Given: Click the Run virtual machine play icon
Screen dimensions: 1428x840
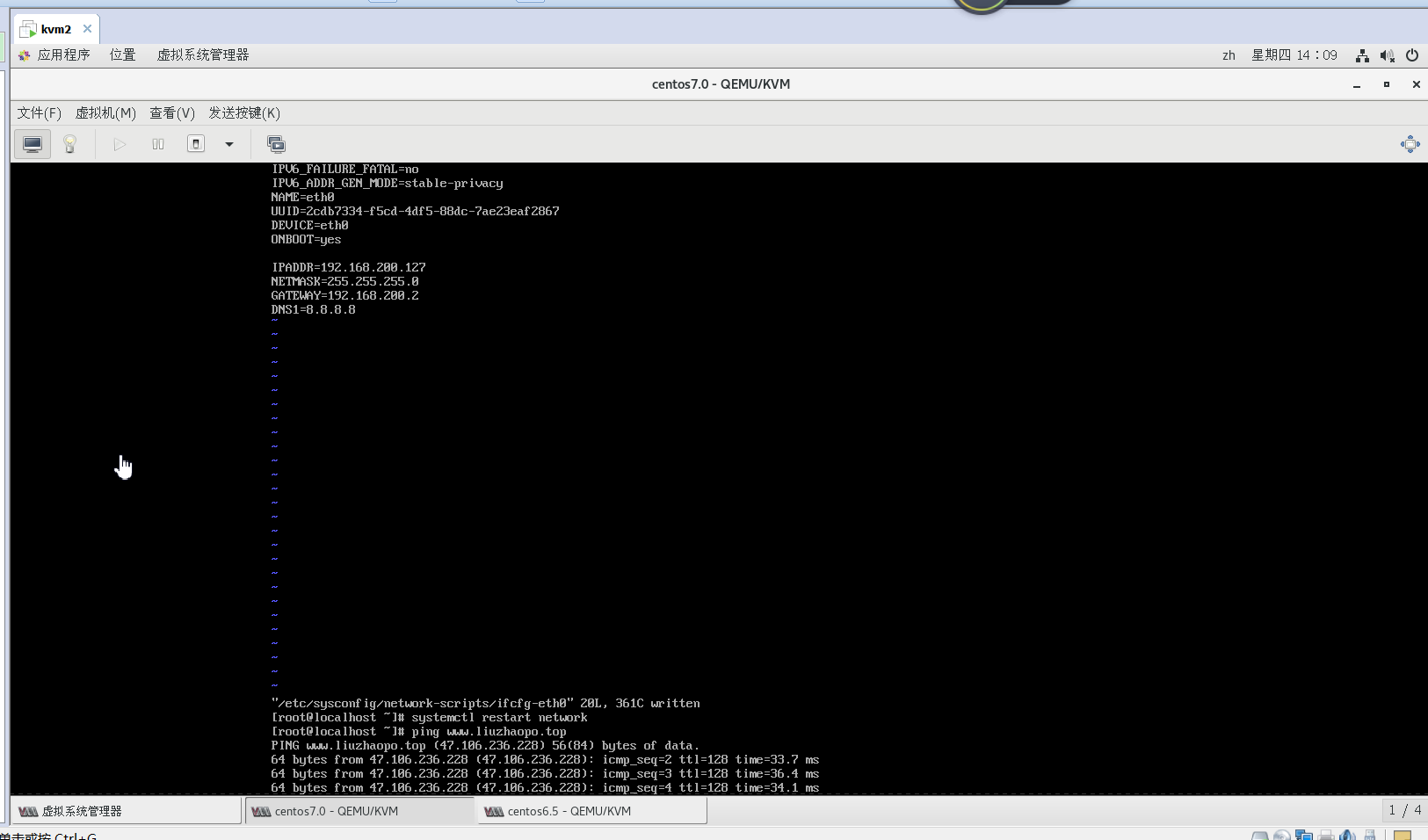Looking at the screenshot, I should [120, 144].
